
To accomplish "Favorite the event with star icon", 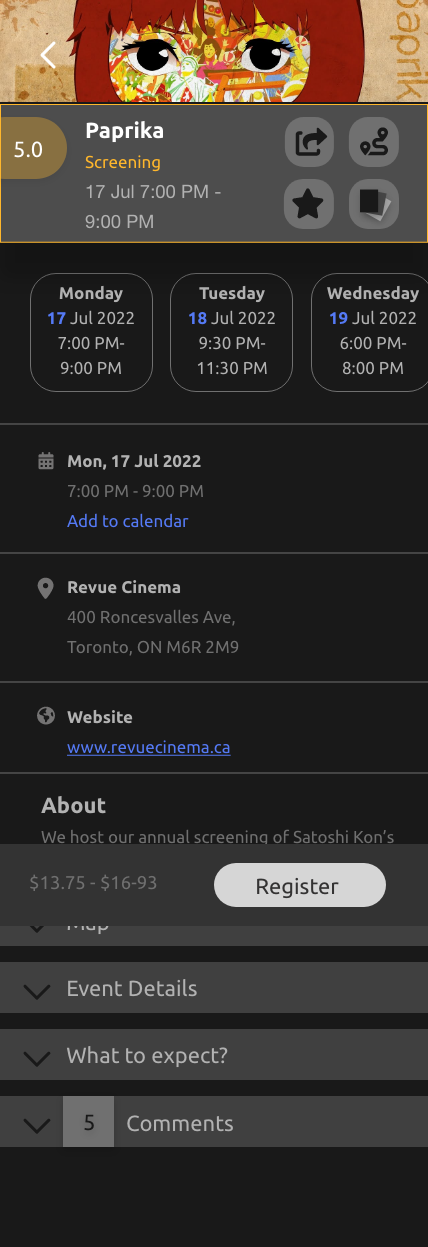I will [309, 204].
